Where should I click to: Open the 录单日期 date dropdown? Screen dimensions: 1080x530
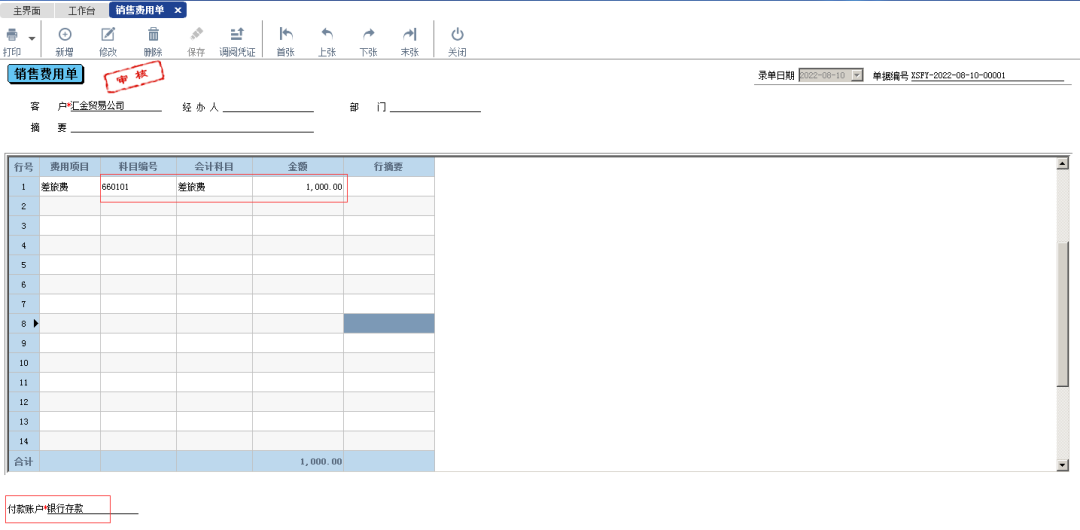pyautogui.click(x=857, y=75)
